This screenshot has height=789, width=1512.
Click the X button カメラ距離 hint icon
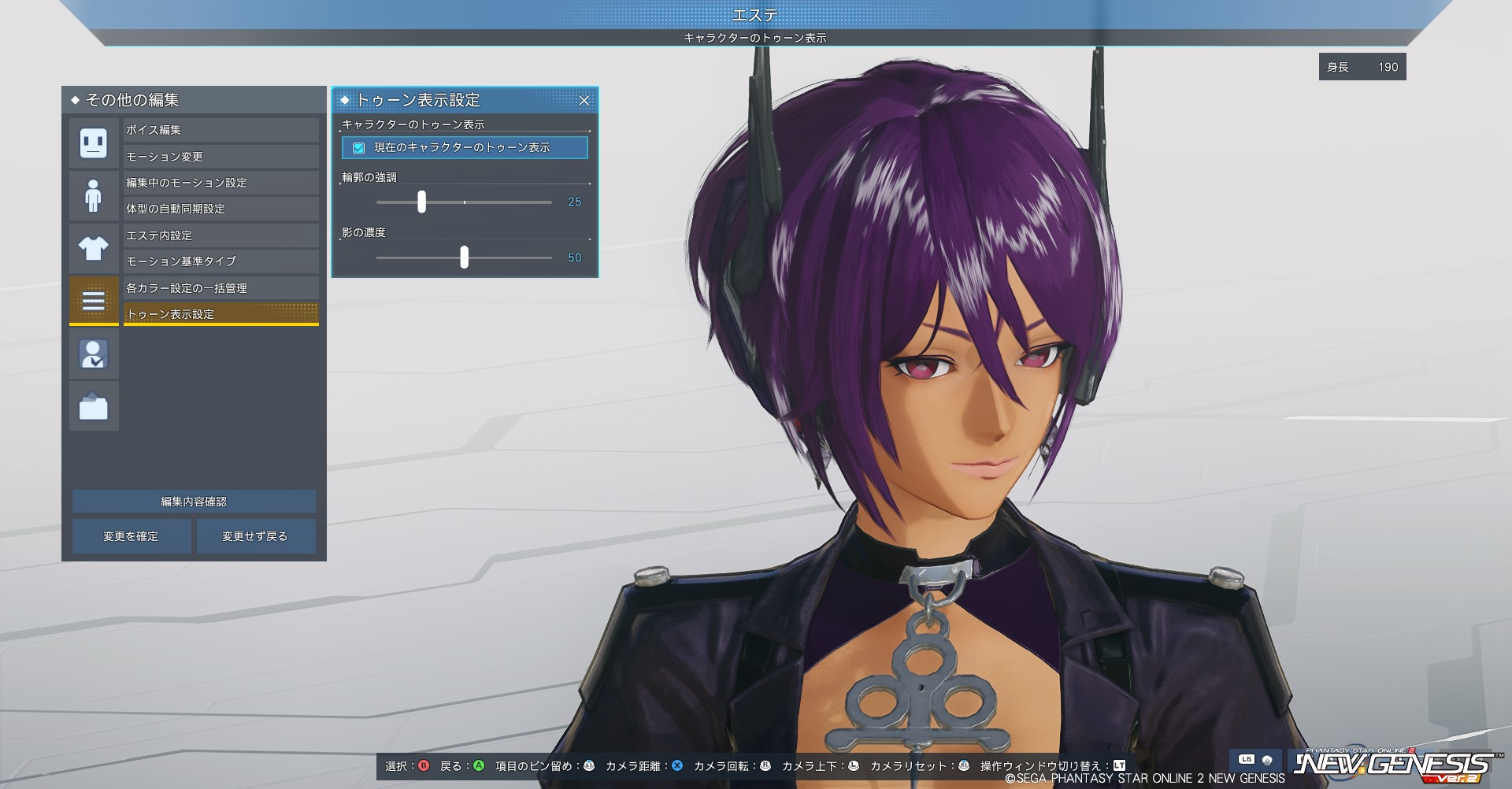coord(676,765)
